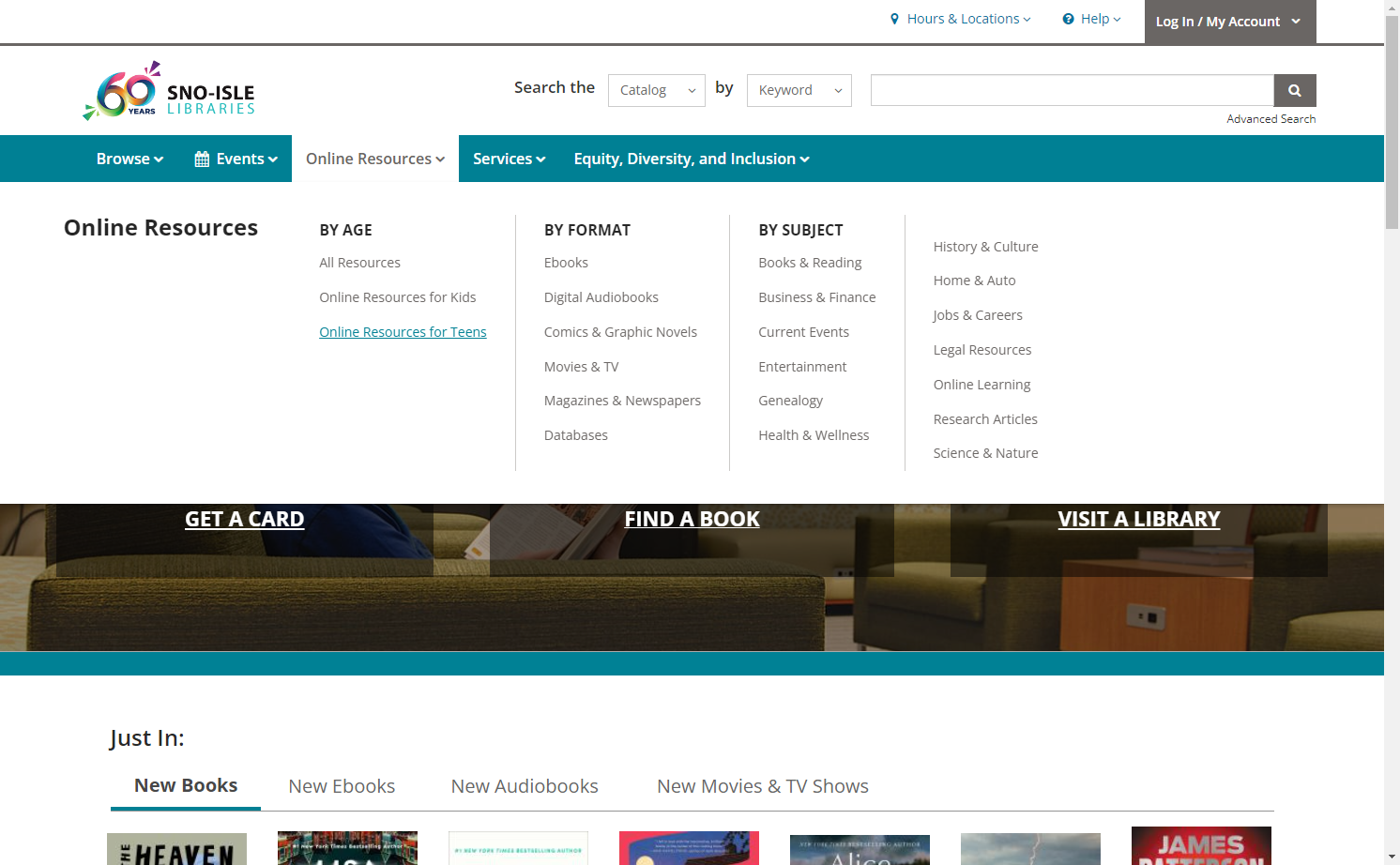Screen dimensions: 1400x865
Task: Click the Events calendar icon
Action: tap(202, 159)
